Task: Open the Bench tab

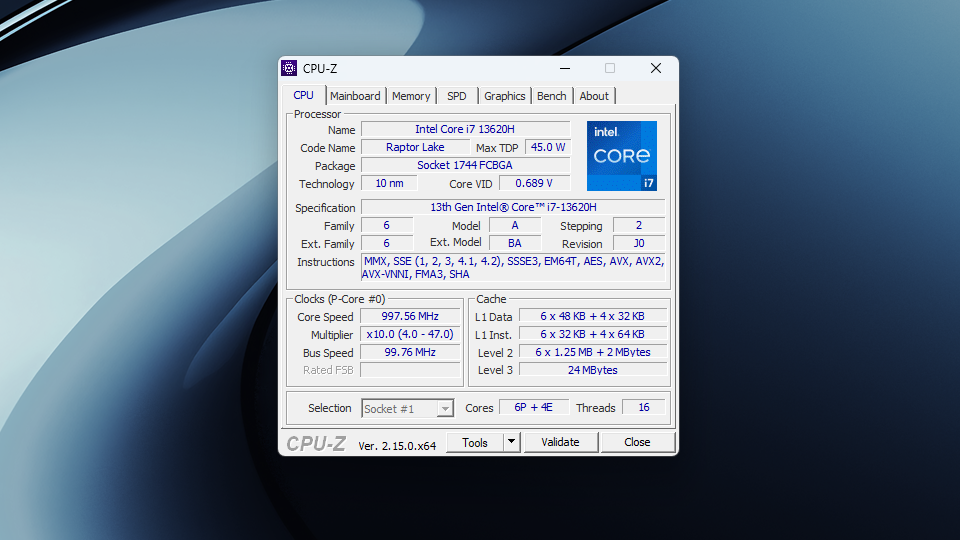Action: (552, 96)
